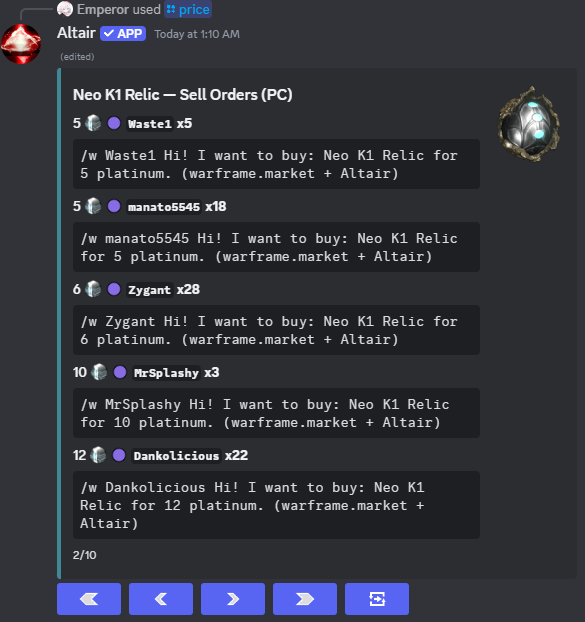585x622 pixels.
Task: Click the platinum icon next to MrSplashy price
Action: pos(99,372)
